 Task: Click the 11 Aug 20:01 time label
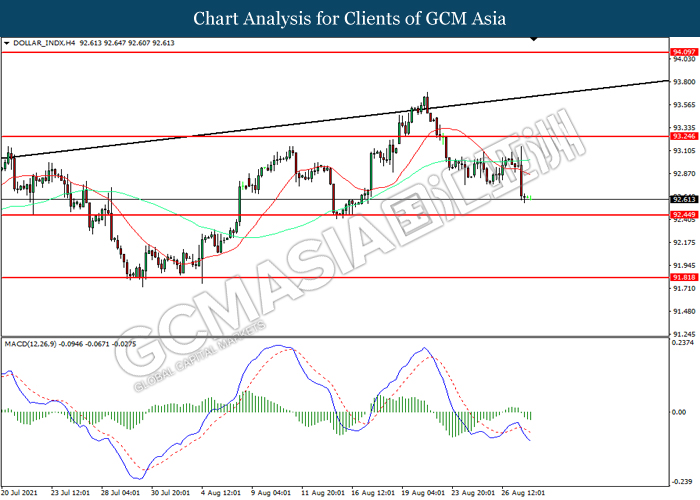(323, 493)
